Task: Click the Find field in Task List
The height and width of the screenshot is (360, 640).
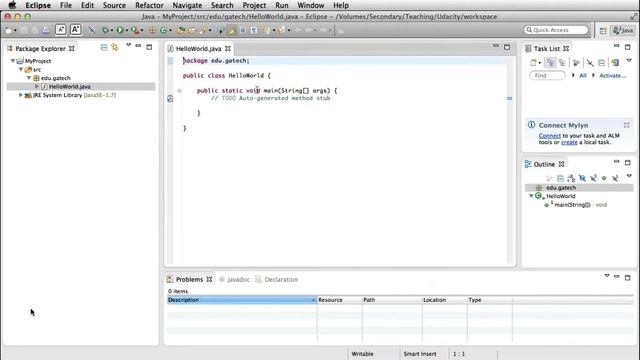Action: coord(547,76)
